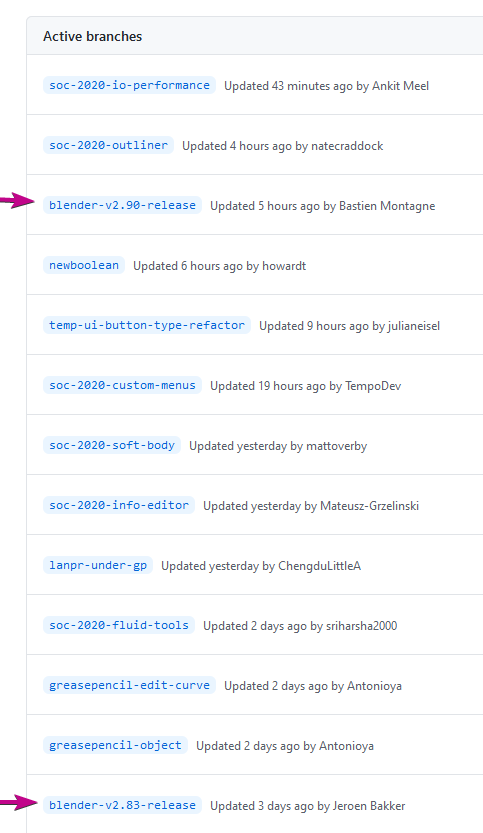
Task: Click 'Updated 6 hours ago by howardt'
Action: tap(219, 266)
